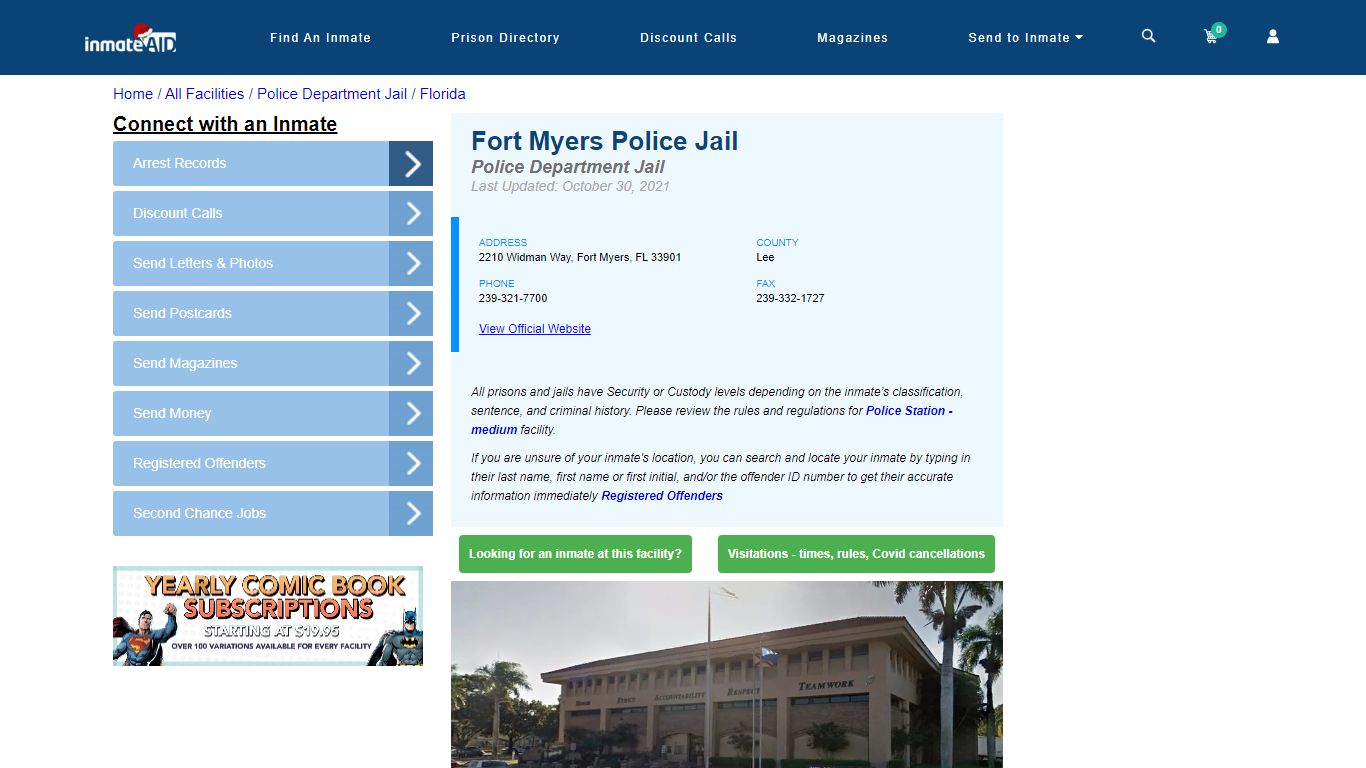This screenshot has height=768, width=1366.
Task: Click the Visitations times and rules button
Action: (855, 553)
